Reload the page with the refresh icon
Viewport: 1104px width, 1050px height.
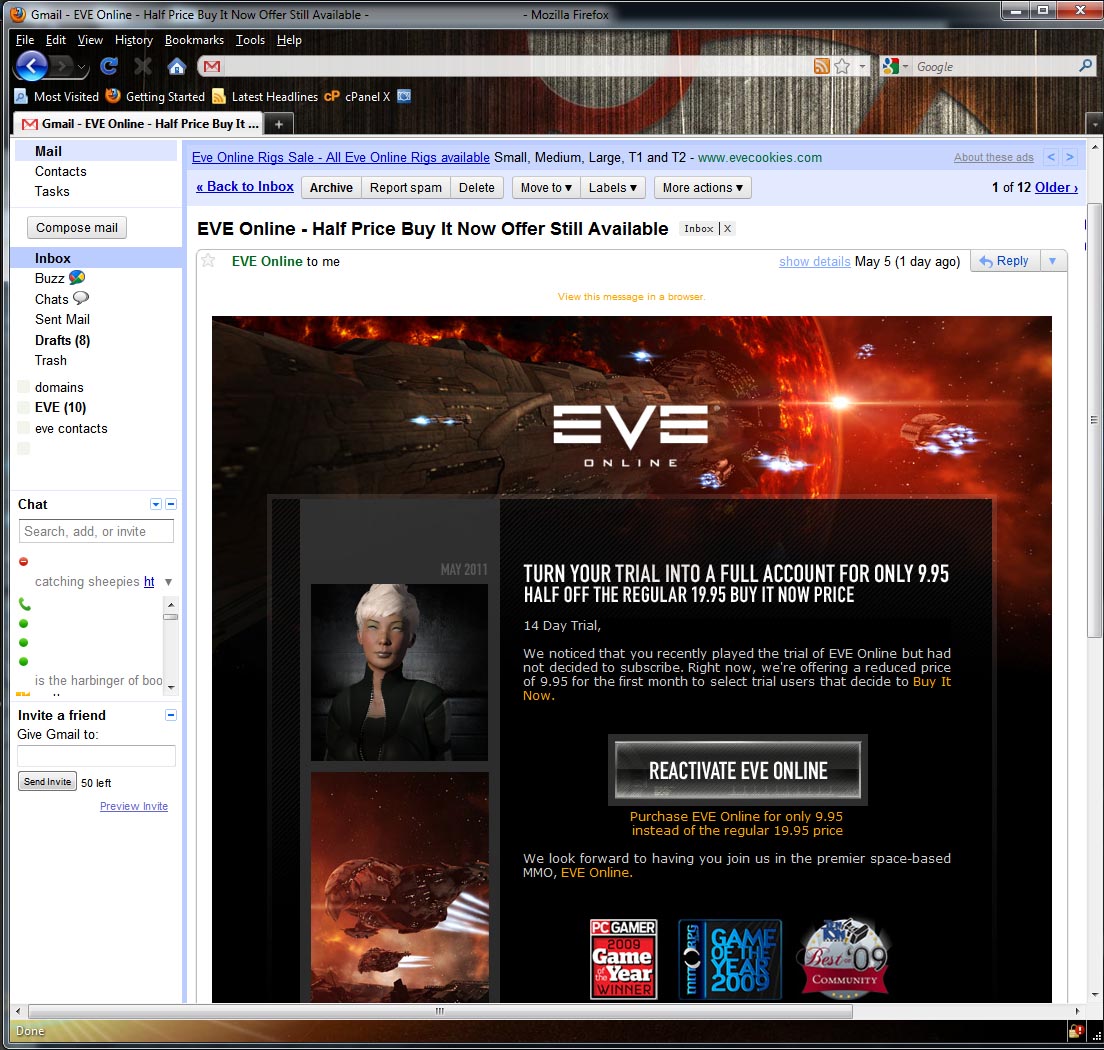coord(108,66)
